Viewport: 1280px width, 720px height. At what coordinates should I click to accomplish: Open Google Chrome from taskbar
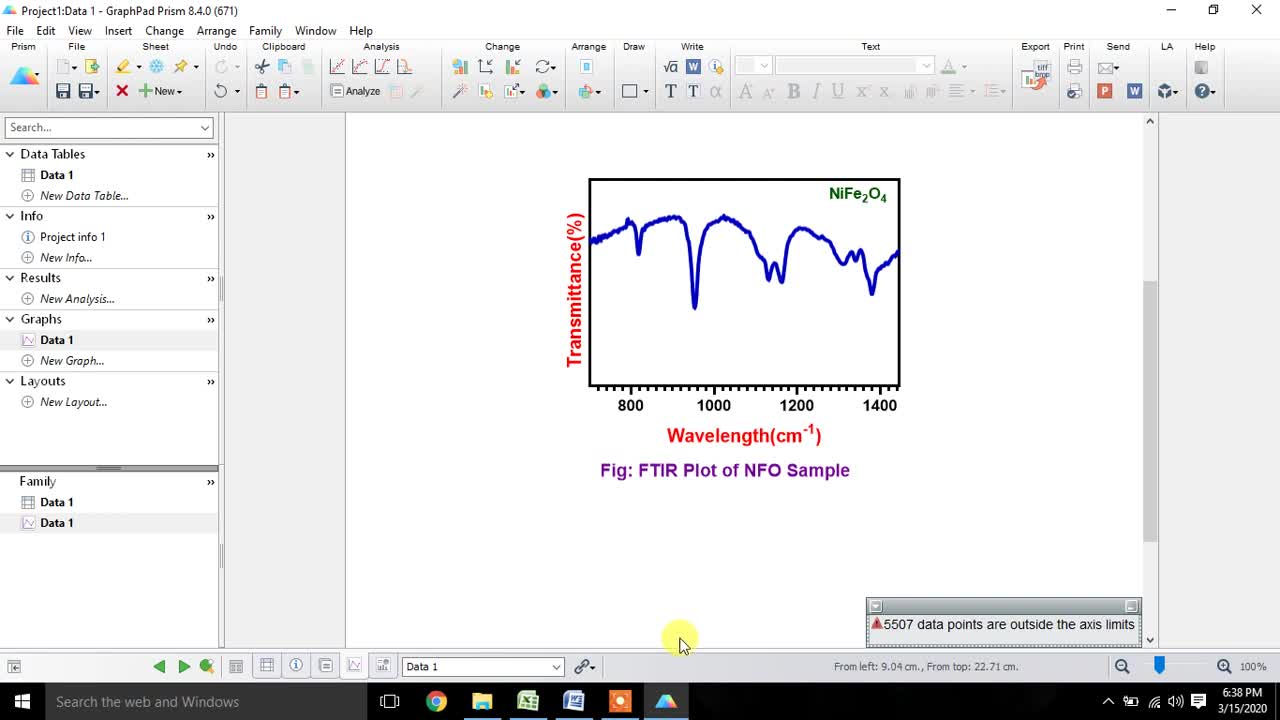click(436, 701)
